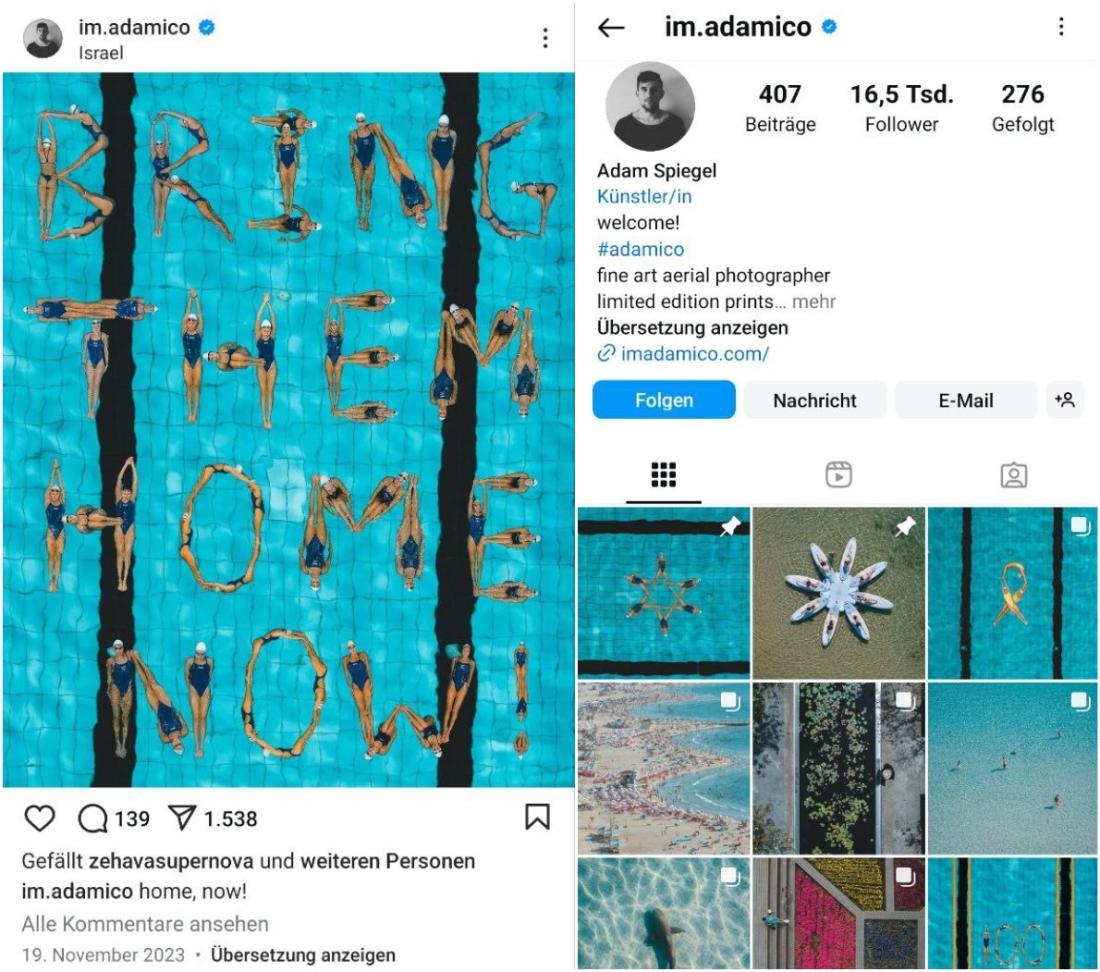Go back using the arrow icon
This screenshot has height=972, width=1100.
pyautogui.click(x=611, y=27)
